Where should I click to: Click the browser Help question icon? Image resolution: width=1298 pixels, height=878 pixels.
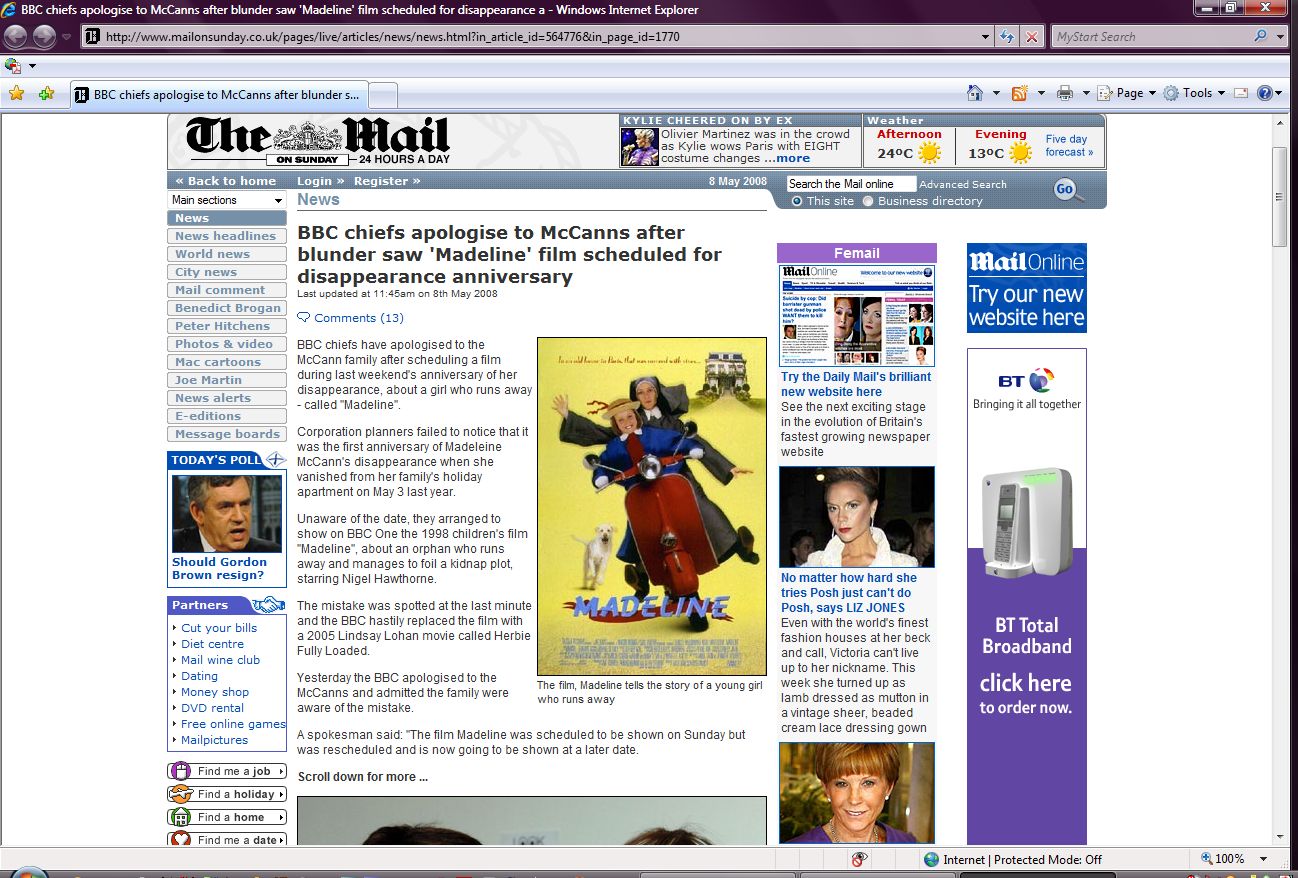pyautogui.click(x=1265, y=93)
